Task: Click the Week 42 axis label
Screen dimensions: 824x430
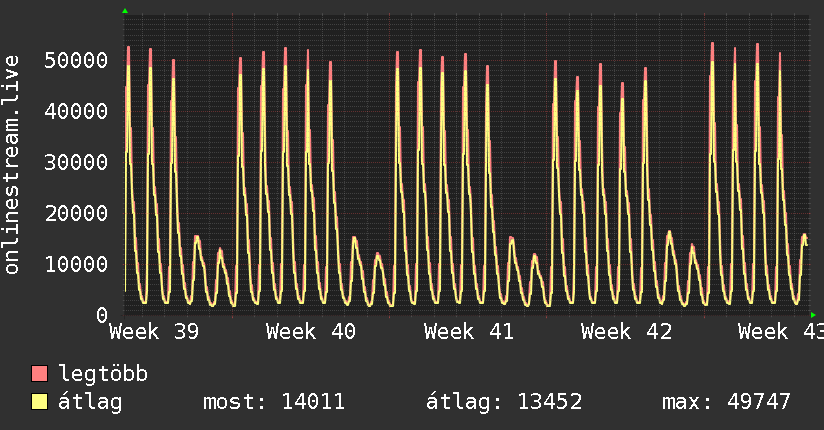Action: 626,332
